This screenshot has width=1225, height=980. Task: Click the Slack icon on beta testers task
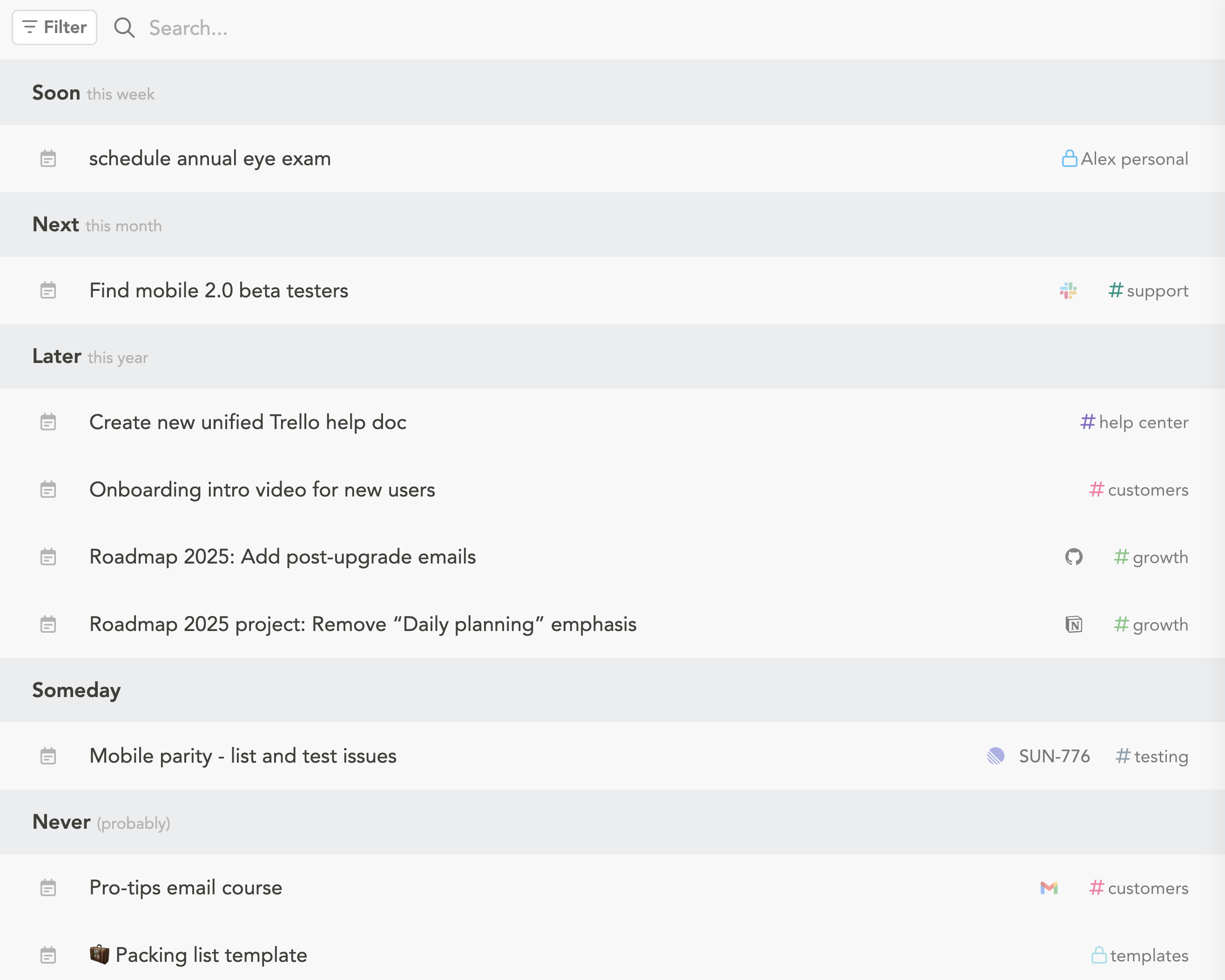tap(1068, 290)
